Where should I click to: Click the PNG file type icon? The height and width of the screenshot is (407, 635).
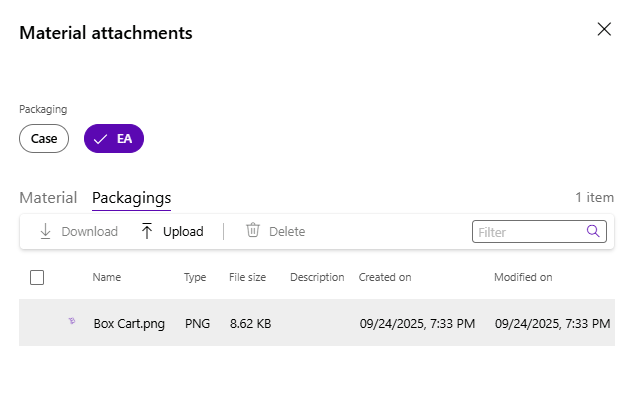tap(71, 322)
